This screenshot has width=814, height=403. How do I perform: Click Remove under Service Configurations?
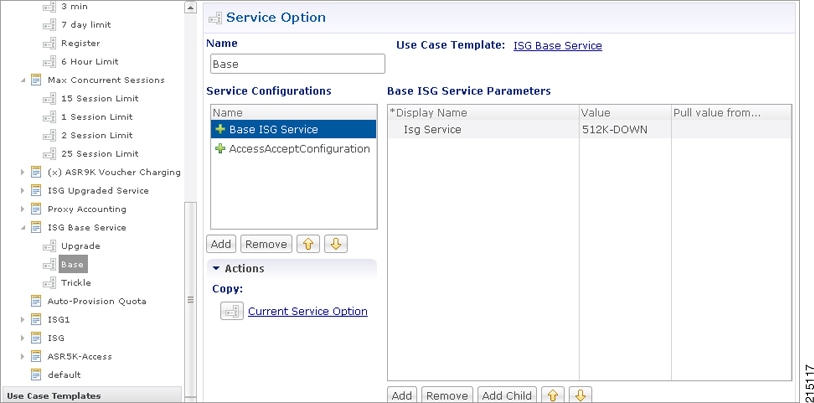click(266, 244)
